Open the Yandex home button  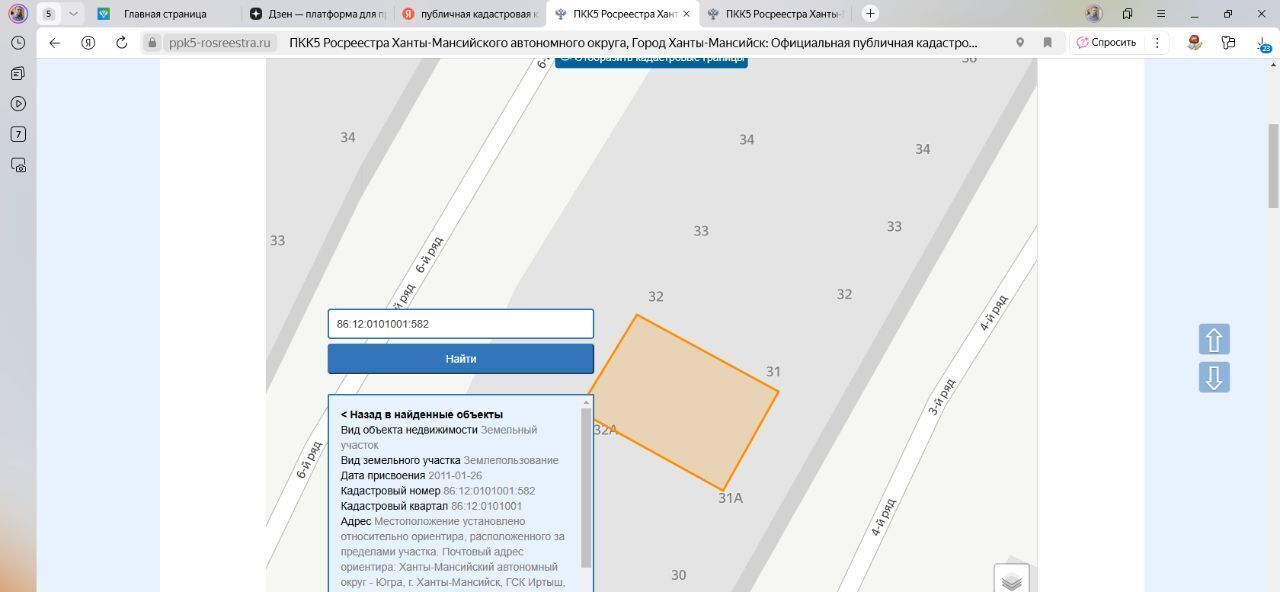[x=88, y=43]
